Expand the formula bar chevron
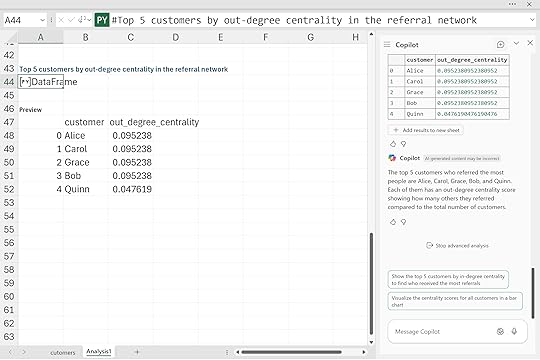The width and height of the screenshot is (540, 360). coord(532,20)
